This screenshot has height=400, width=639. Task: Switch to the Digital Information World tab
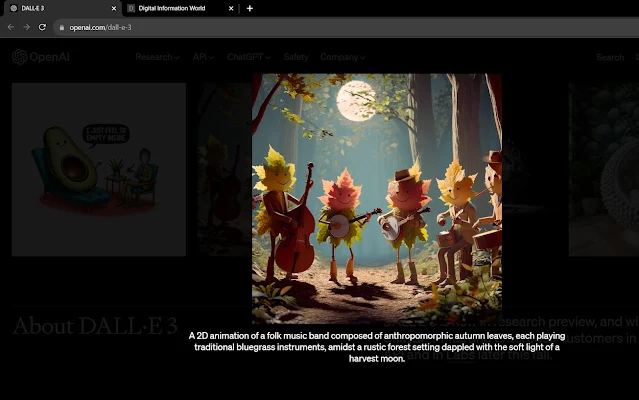point(179,8)
